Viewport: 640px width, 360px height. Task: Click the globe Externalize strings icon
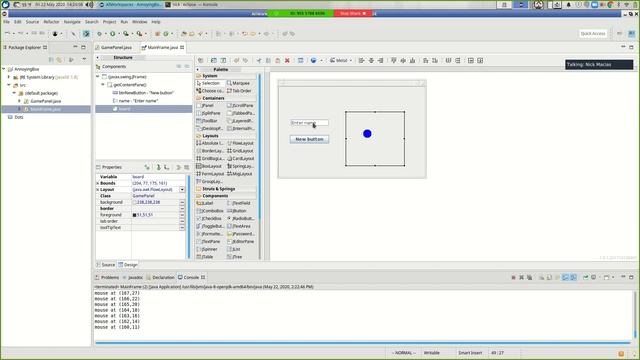point(313,60)
